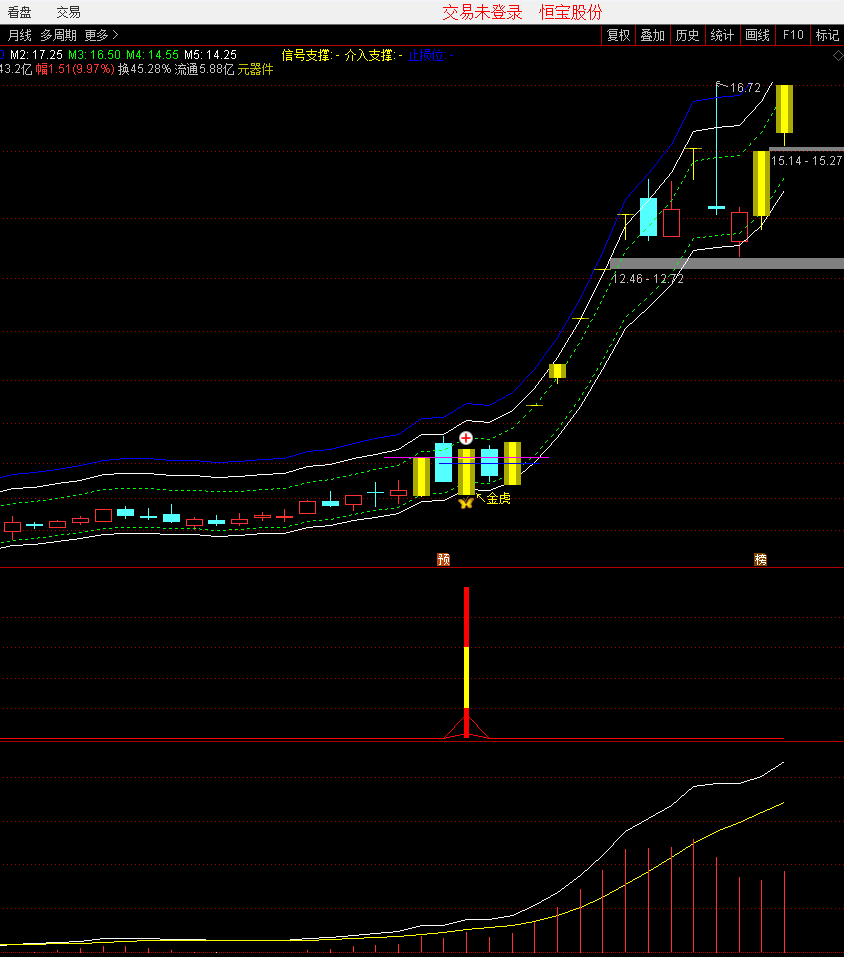
Task: Click the red plus marker above candlestick
Action: pos(465,438)
